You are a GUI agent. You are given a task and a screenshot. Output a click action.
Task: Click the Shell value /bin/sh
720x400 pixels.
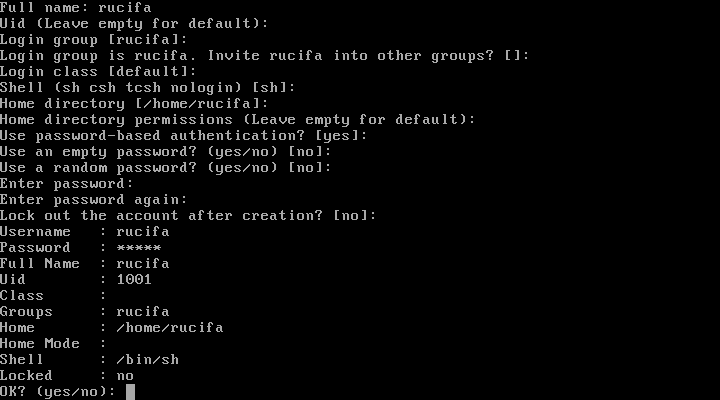pos(147,360)
